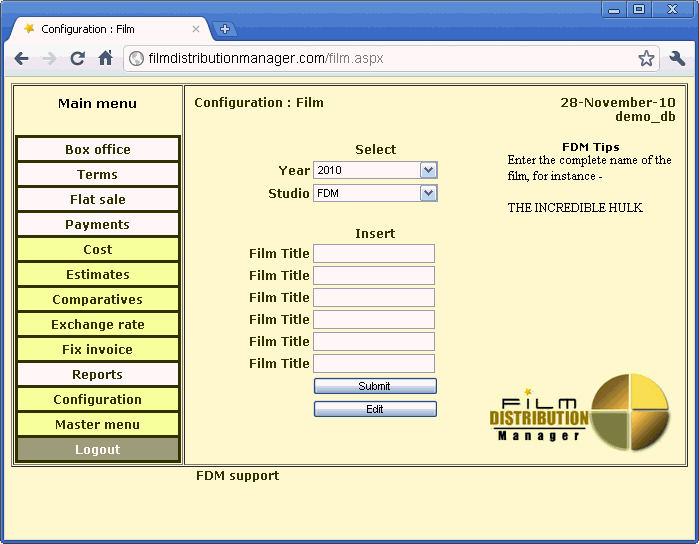Open Box office from main menu
The height and width of the screenshot is (544, 699).
click(98, 150)
